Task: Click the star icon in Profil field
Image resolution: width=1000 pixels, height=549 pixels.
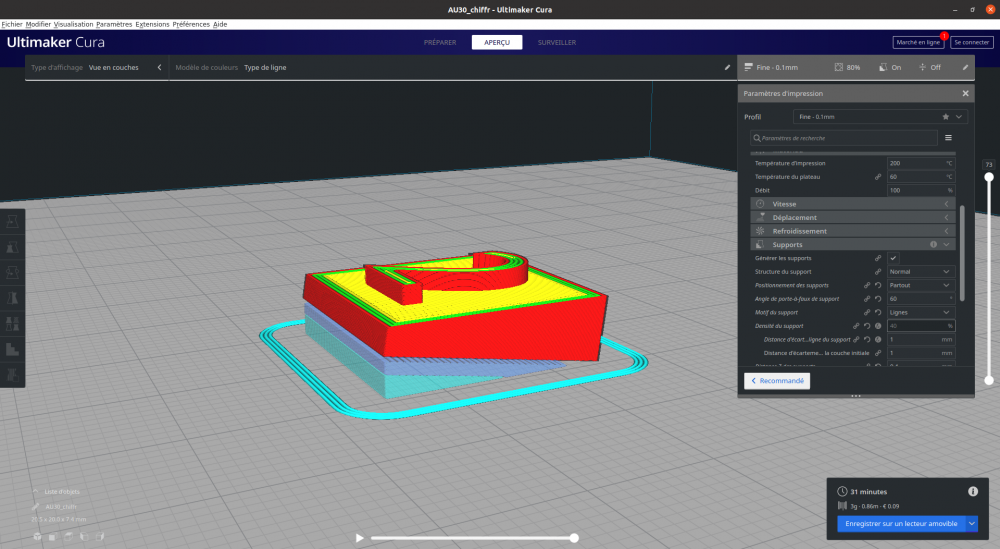Action: point(945,117)
